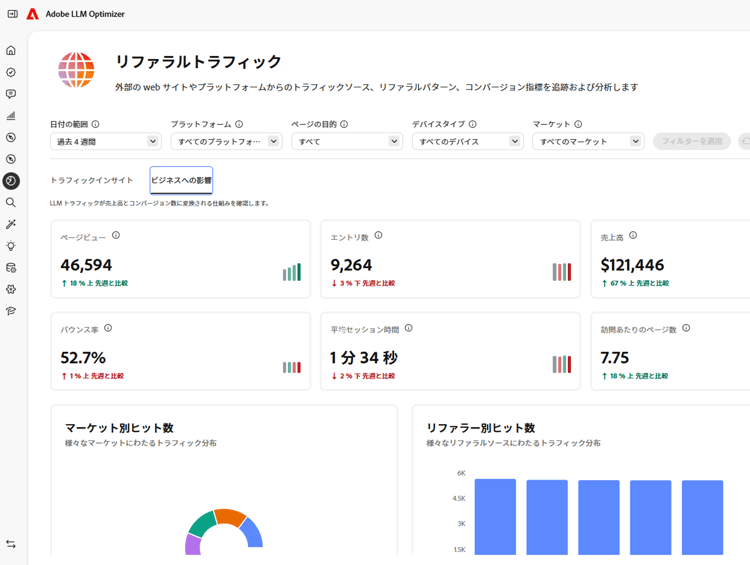Screen dimensions: 750x565
Task: Click the green segment of market donut chart
Action: (x=202, y=524)
